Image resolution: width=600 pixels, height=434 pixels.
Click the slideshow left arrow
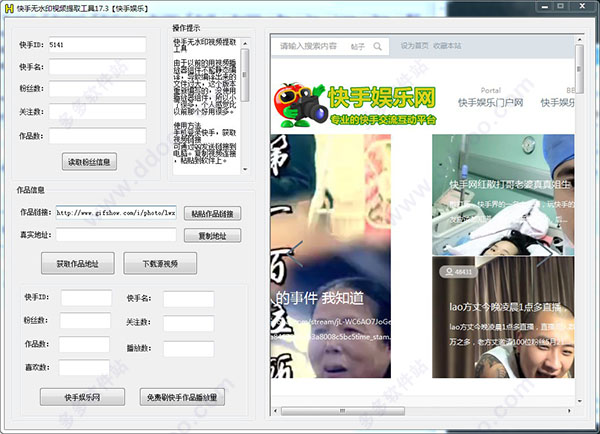pos(295,254)
